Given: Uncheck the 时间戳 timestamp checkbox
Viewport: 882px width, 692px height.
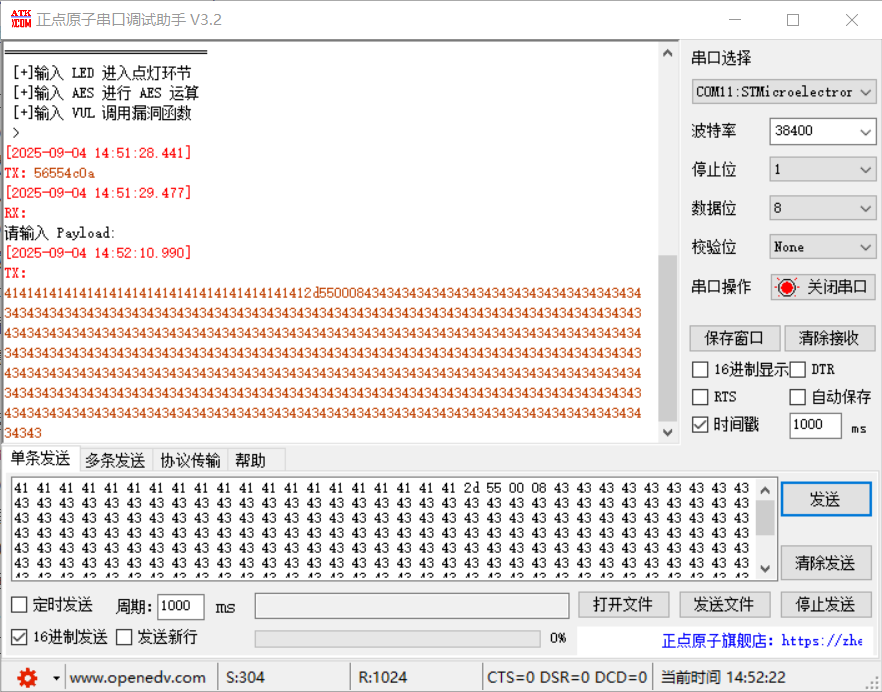Looking at the screenshot, I should tap(700, 424).
